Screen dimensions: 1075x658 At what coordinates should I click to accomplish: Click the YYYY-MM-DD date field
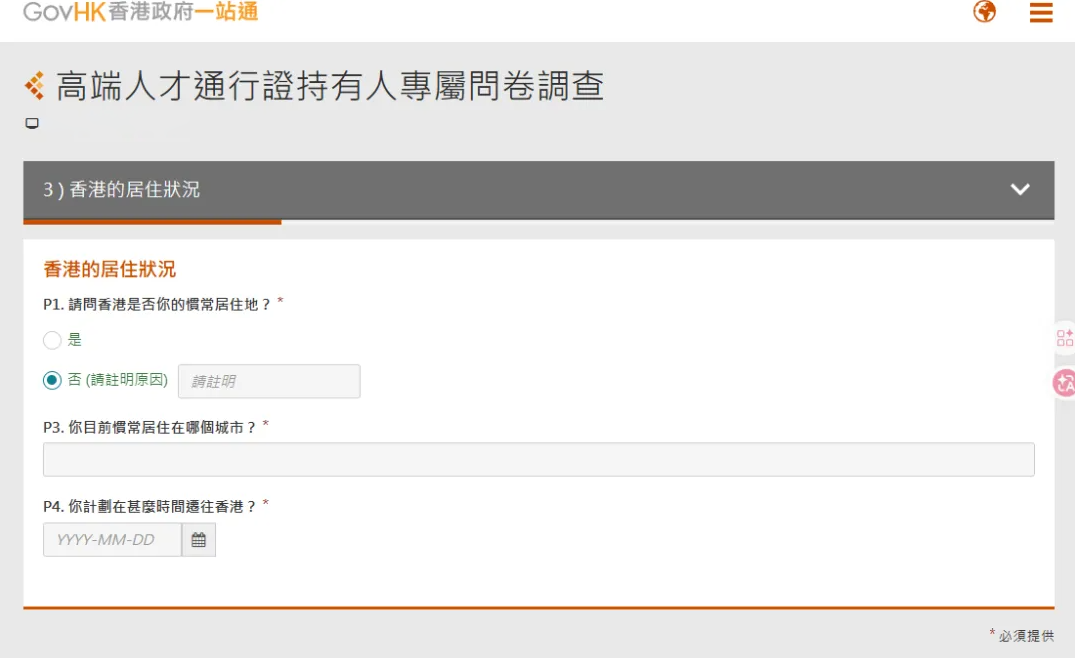(112, 540)
